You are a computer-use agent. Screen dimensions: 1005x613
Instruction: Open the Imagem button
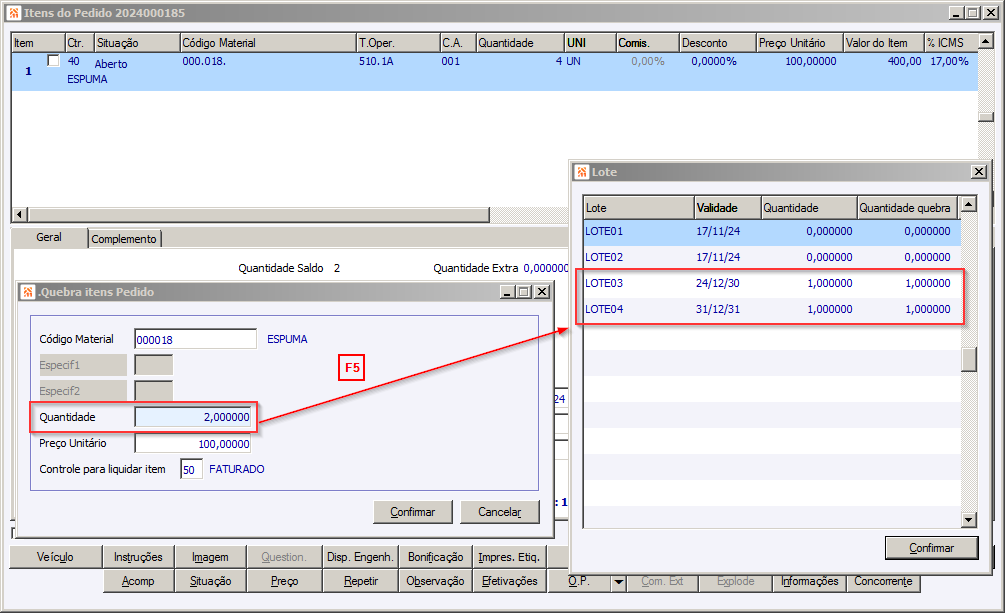click(x=210, y=557)
